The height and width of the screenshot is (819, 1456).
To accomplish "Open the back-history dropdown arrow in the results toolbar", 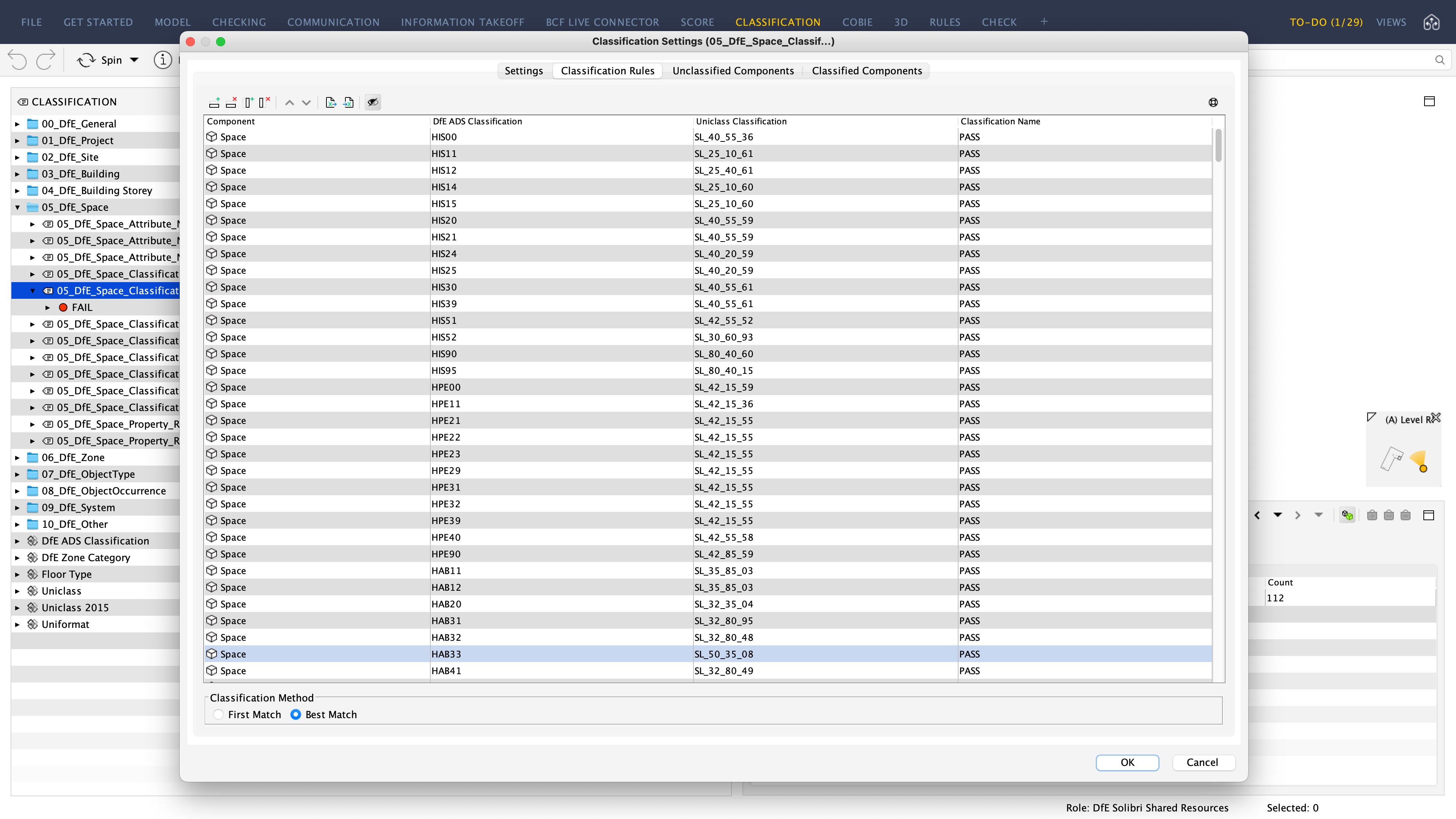I will pyautogui.click(x=1277, y=515).
